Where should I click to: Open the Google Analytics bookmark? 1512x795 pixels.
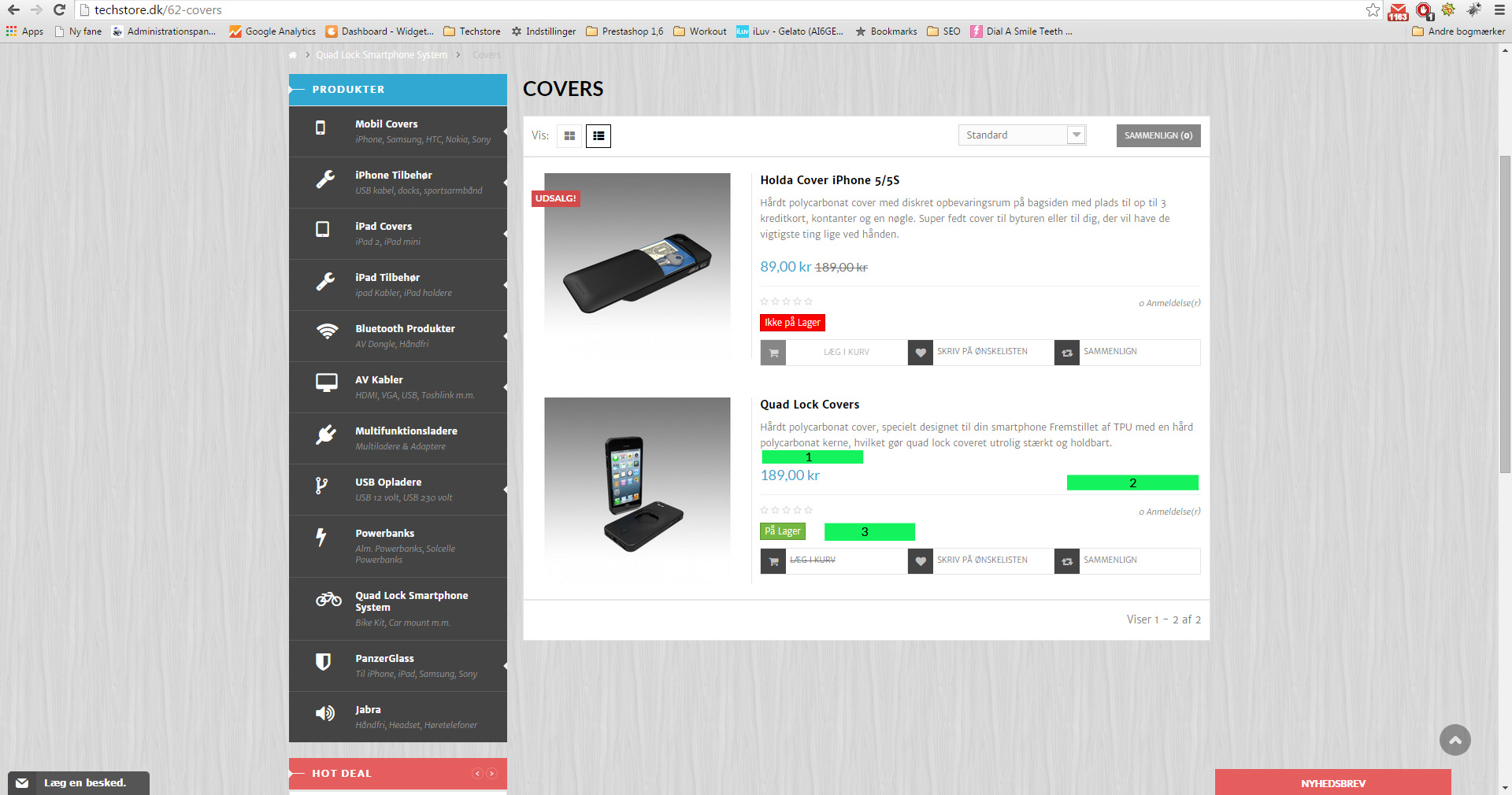click(x=272, y=31)
